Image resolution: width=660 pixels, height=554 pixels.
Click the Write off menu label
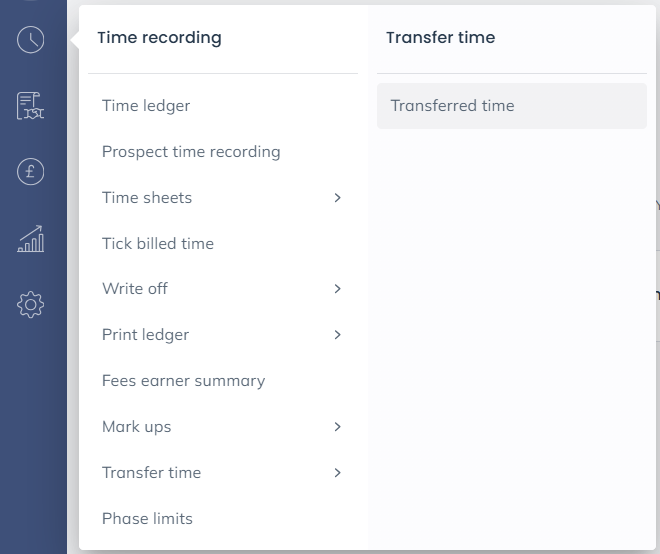[x=135, y=289]
